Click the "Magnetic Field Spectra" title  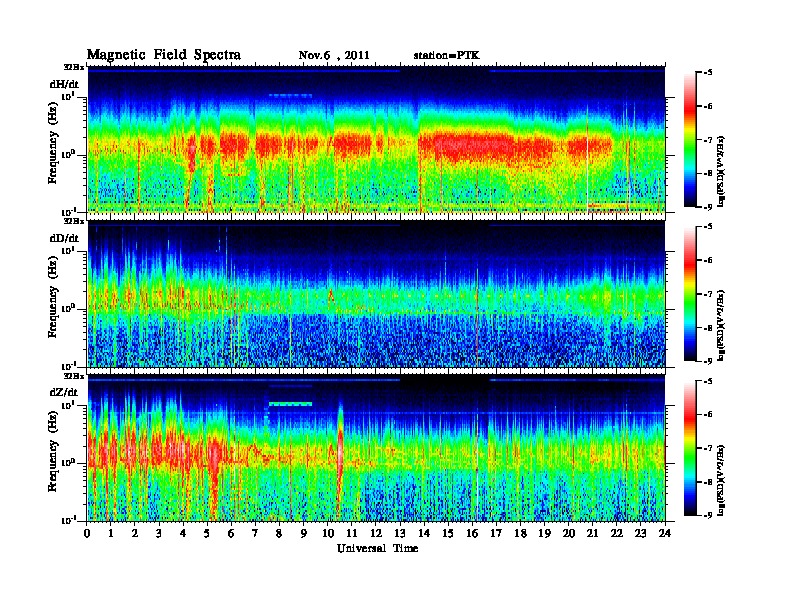(x=164, y=55)
